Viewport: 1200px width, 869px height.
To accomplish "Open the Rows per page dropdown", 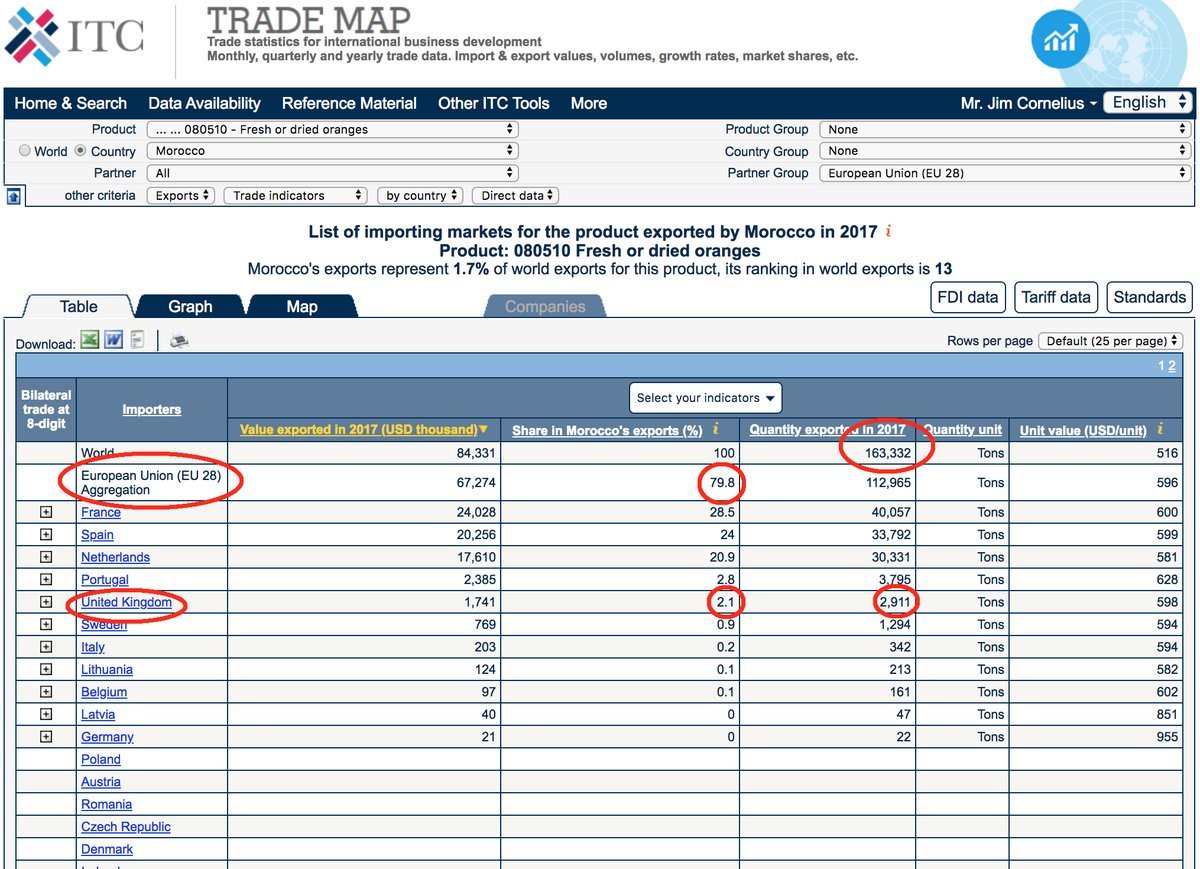I will click(x=1111, y=341).
